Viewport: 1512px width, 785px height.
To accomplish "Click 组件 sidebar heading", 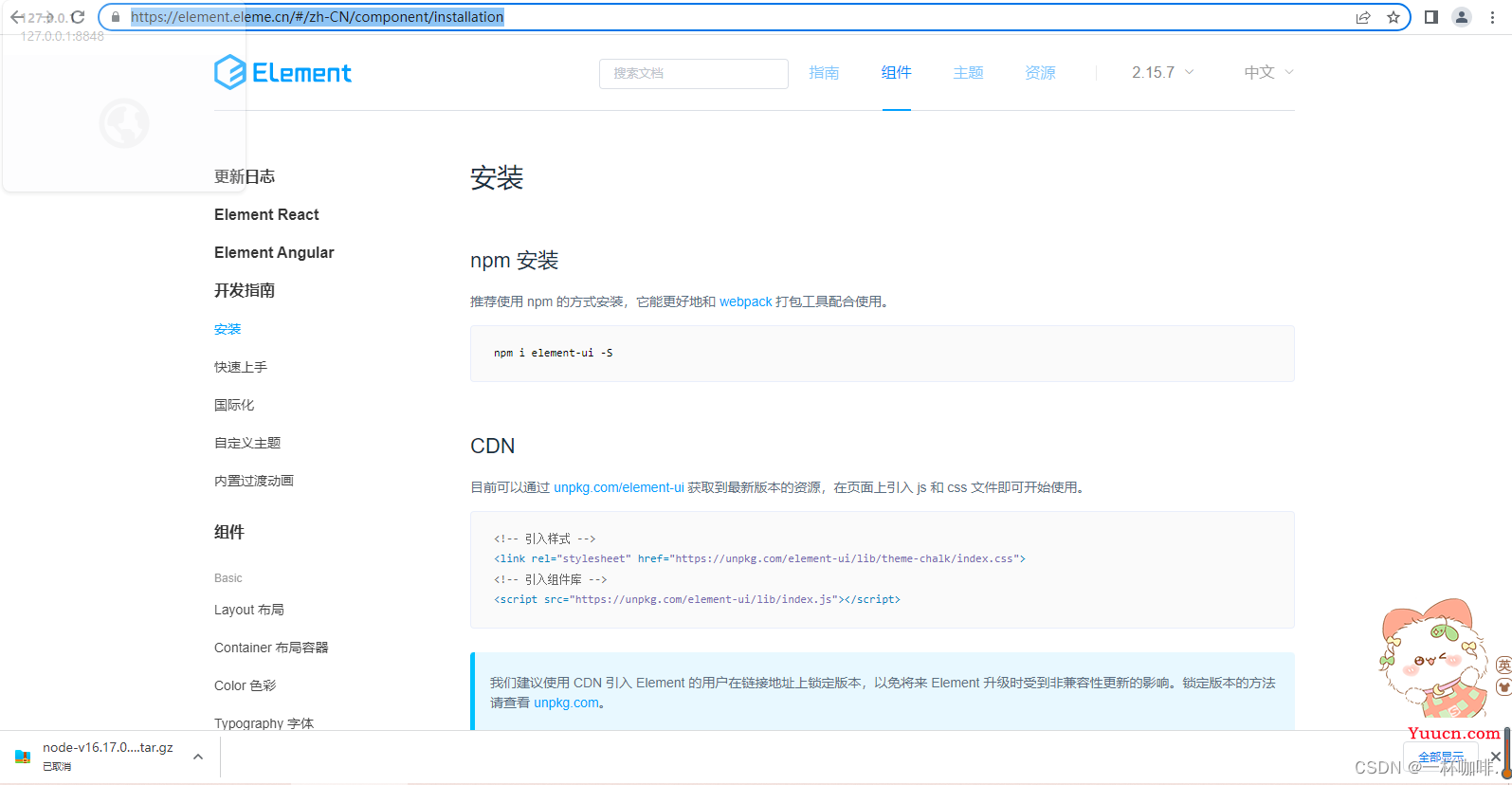I will coord(229,532).
